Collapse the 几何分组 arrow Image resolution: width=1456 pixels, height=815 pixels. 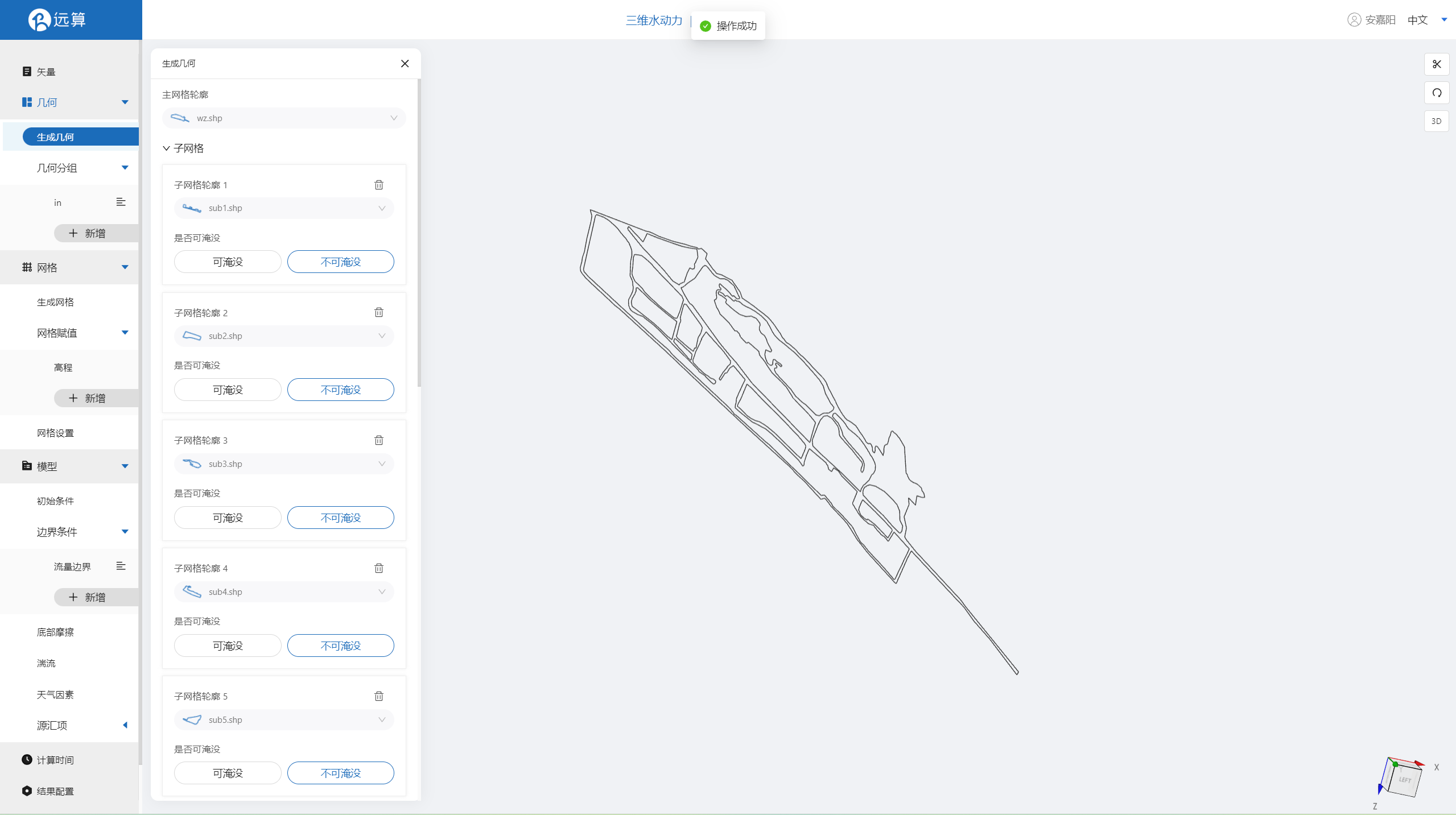click(125, 168)
